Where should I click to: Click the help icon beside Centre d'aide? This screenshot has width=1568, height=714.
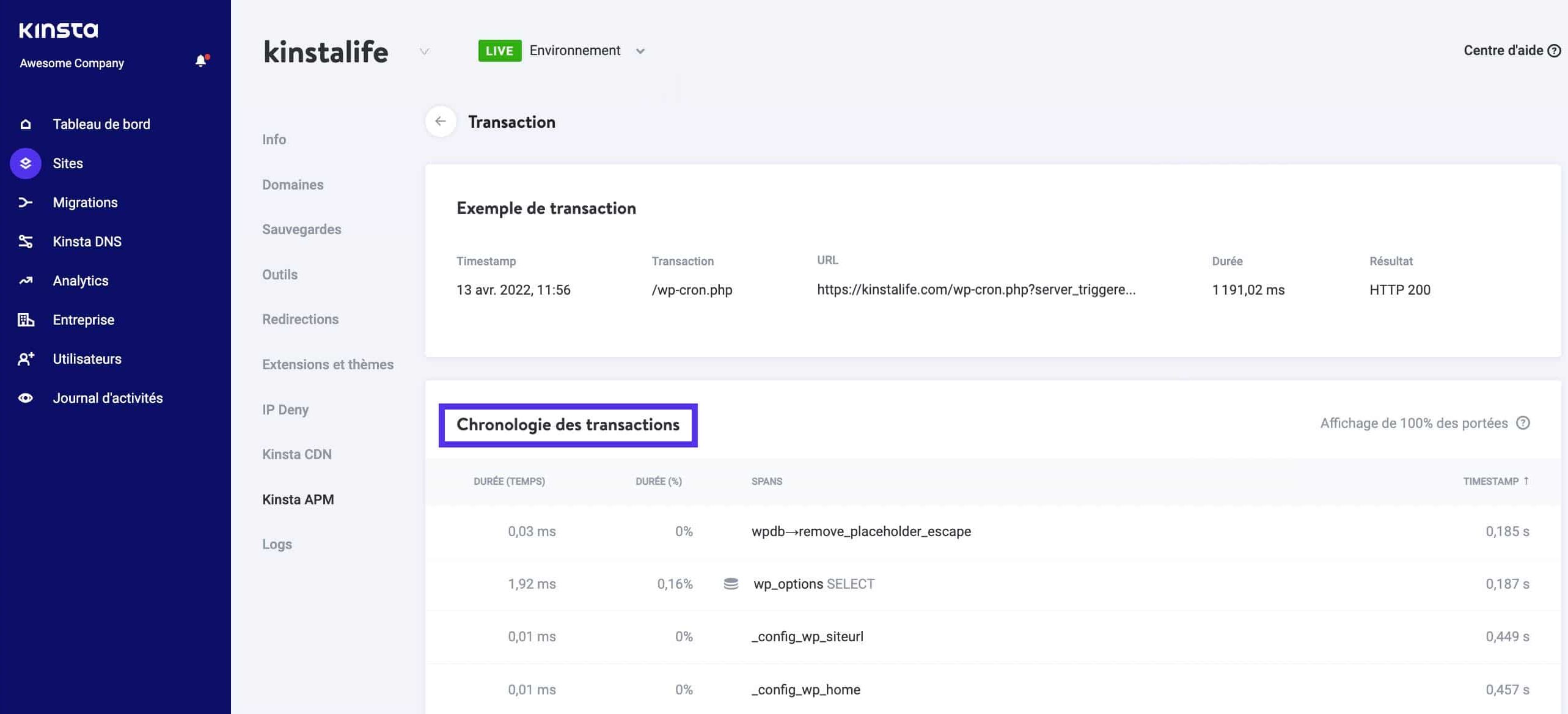[x=1554, y=51]
